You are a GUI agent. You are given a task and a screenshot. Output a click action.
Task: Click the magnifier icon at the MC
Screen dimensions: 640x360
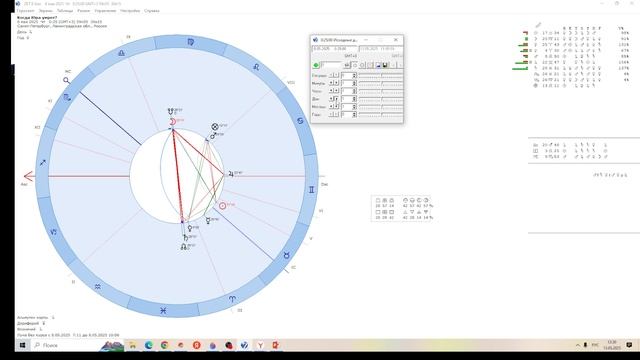pos(67,80)
